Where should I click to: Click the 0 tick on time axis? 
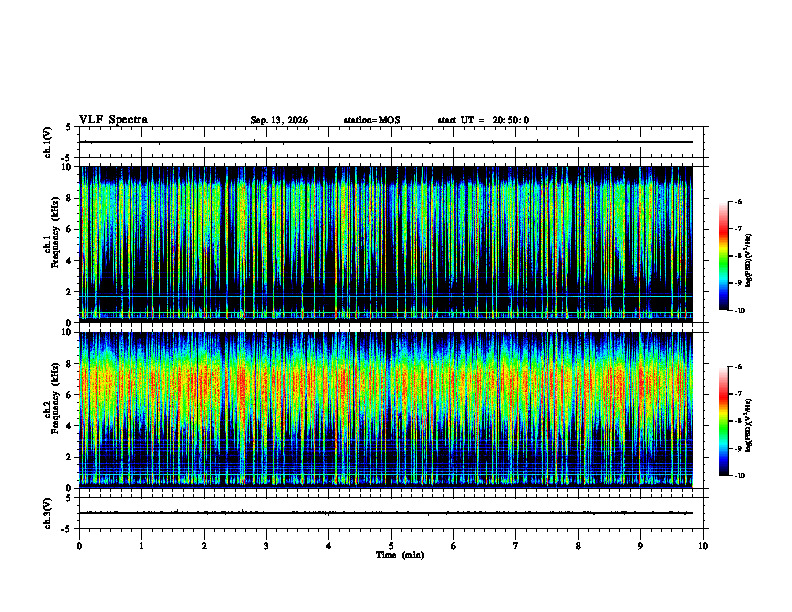(x=79, y=546)
